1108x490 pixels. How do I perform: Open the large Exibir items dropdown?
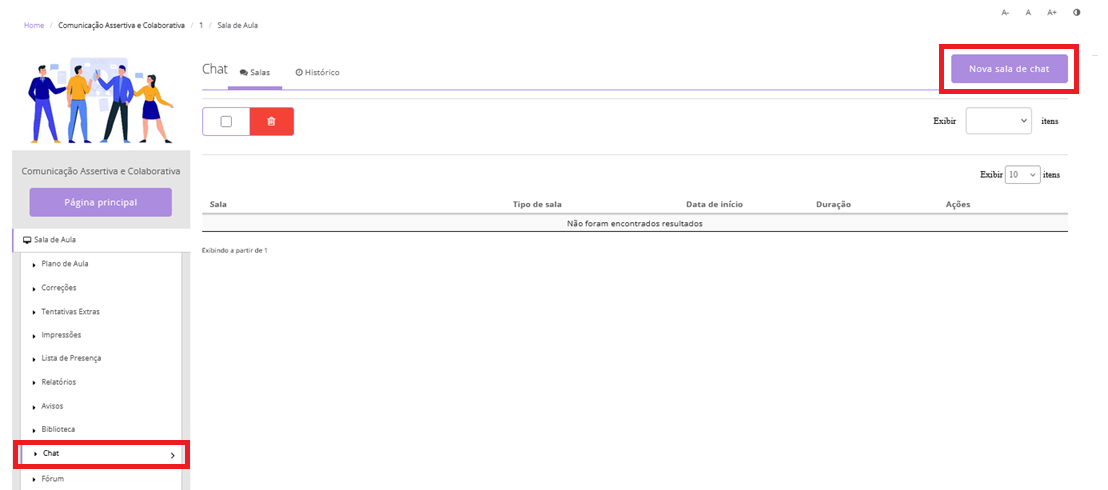(x=998, y=121)
